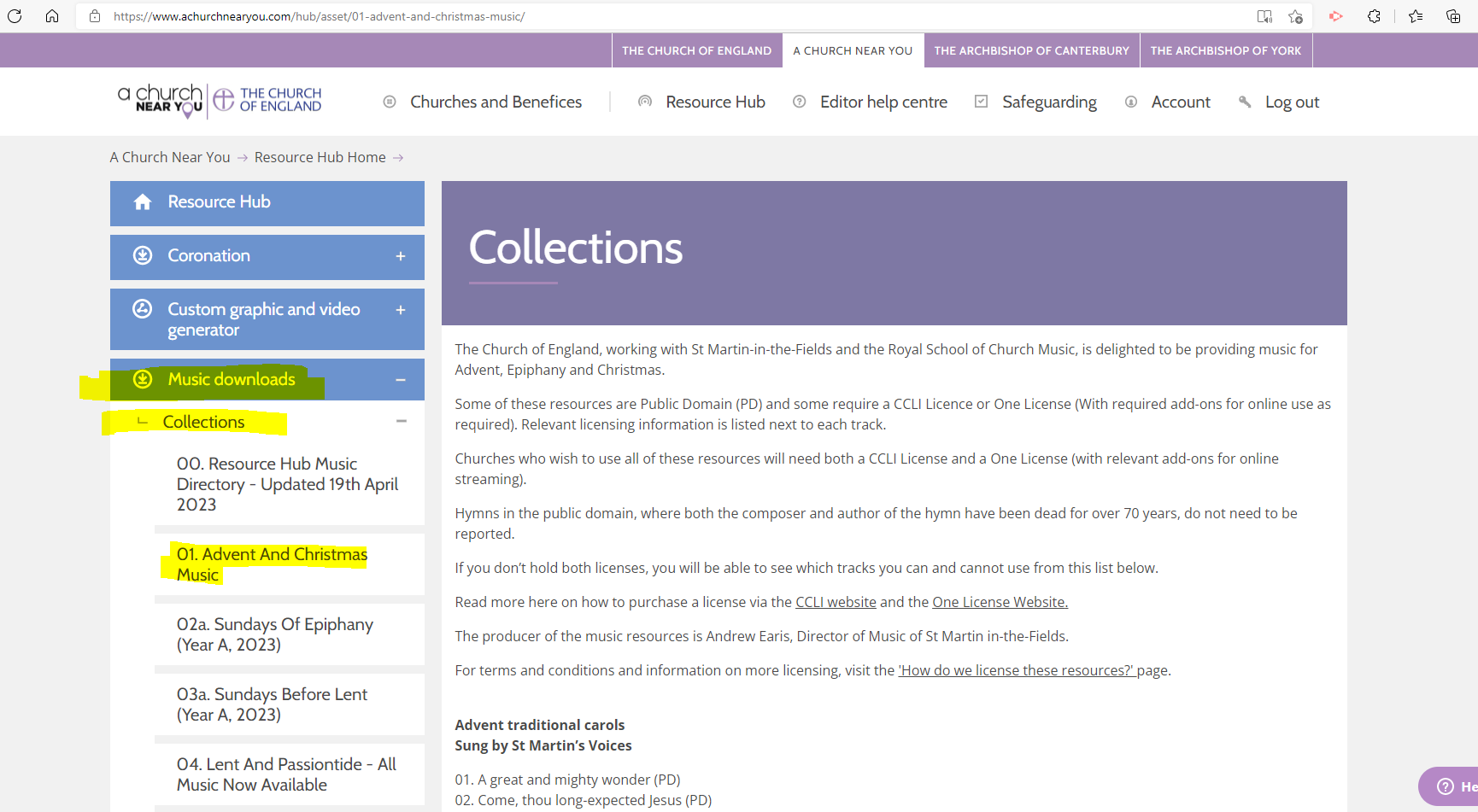Select the A CHURCH NEAR YOU tab

[853, 50]
